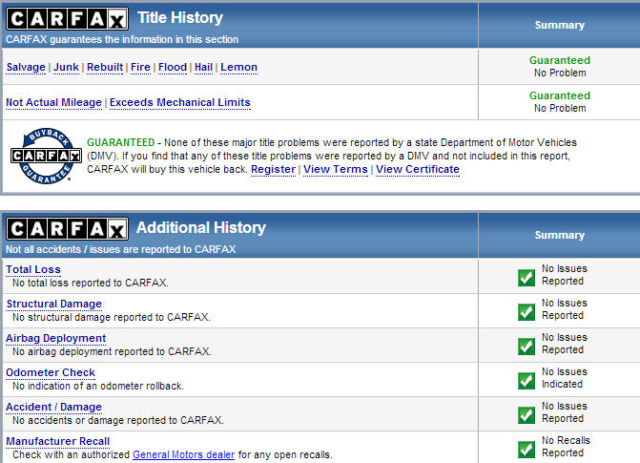
Task: Open the Flood title link
Action: pos(172,67)
